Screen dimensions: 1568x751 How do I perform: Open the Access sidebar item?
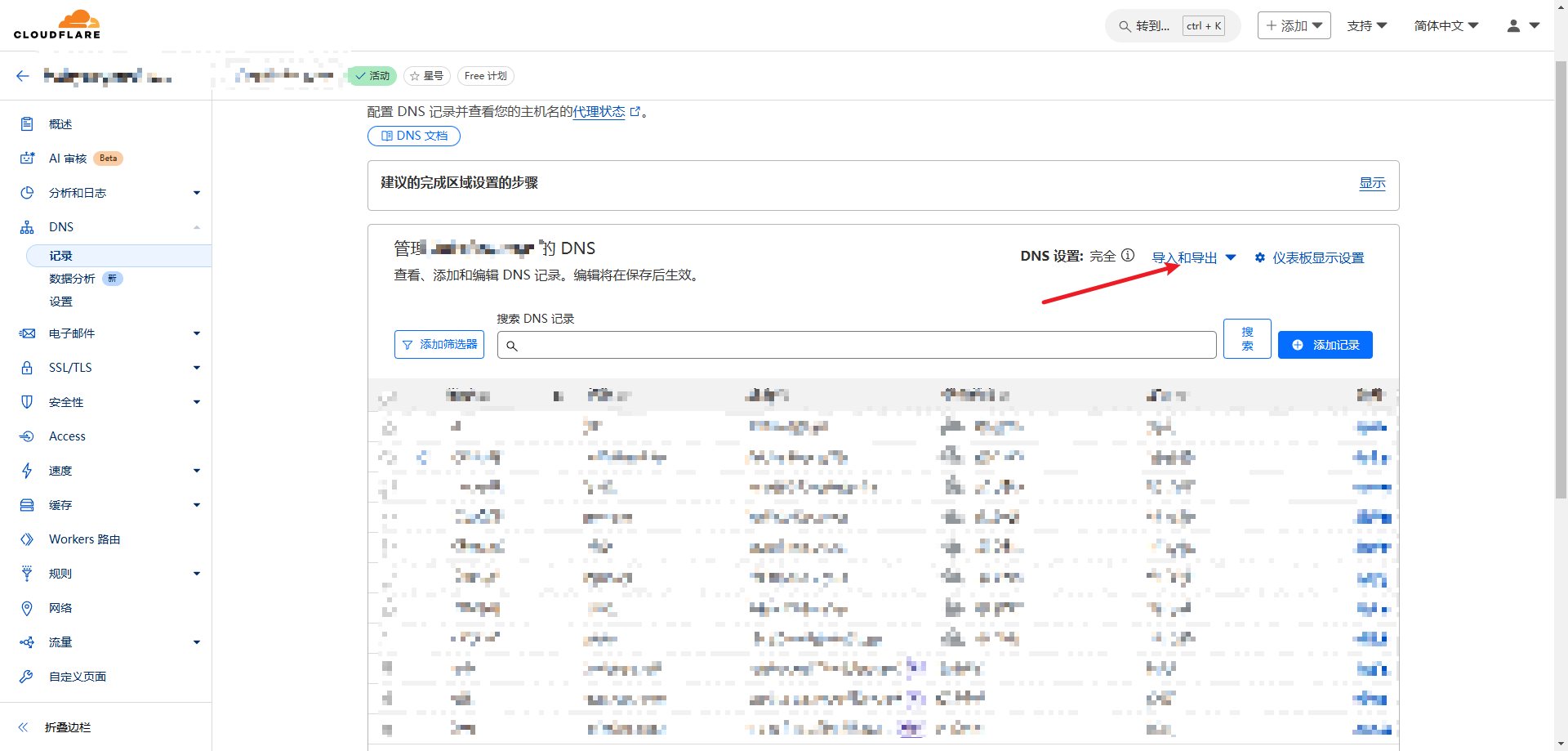[67, 436]
